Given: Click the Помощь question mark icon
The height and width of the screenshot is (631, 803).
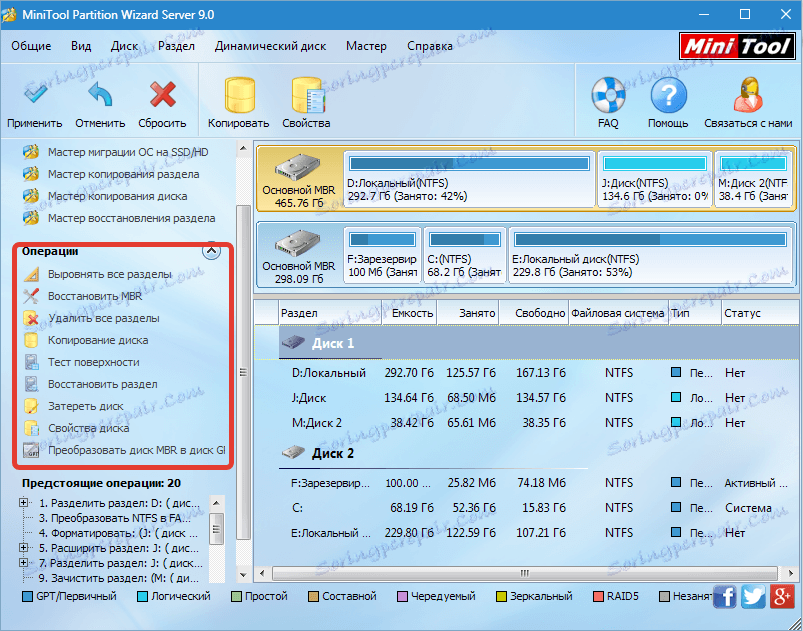Looking at the screenshot, I should [668, 95].
